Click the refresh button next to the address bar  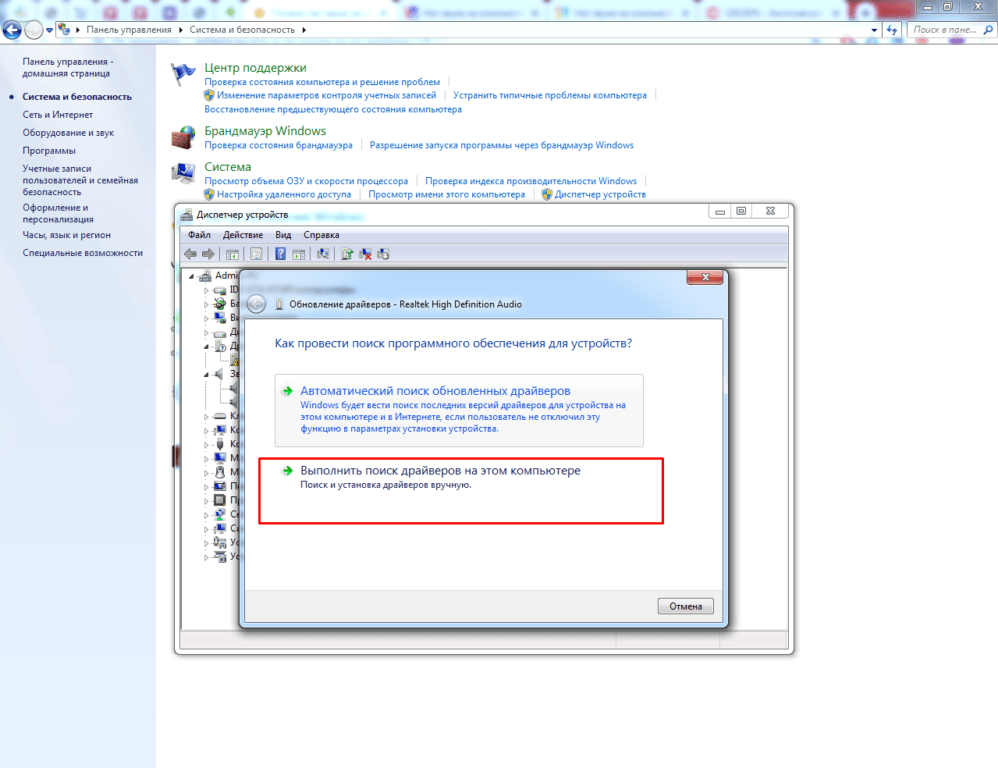tap(892, 30)
